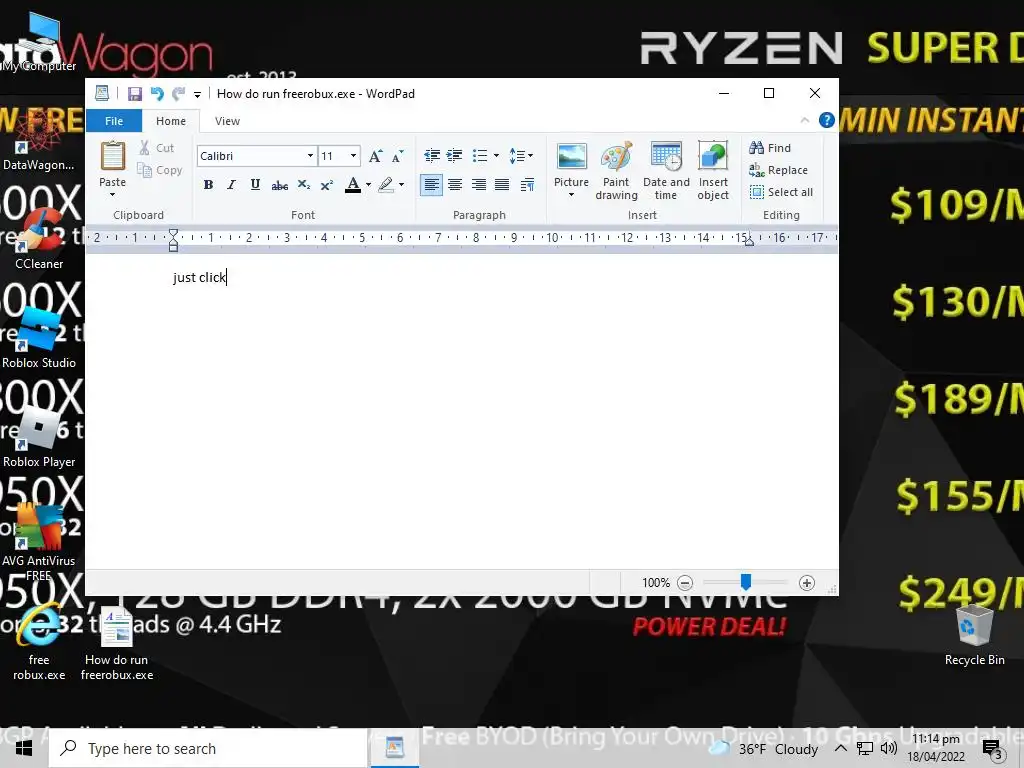The height and width of the screenshot is (768, 1024).
Task: Select the free robux.exe desktop icon
Action: [x=39, y=643]
